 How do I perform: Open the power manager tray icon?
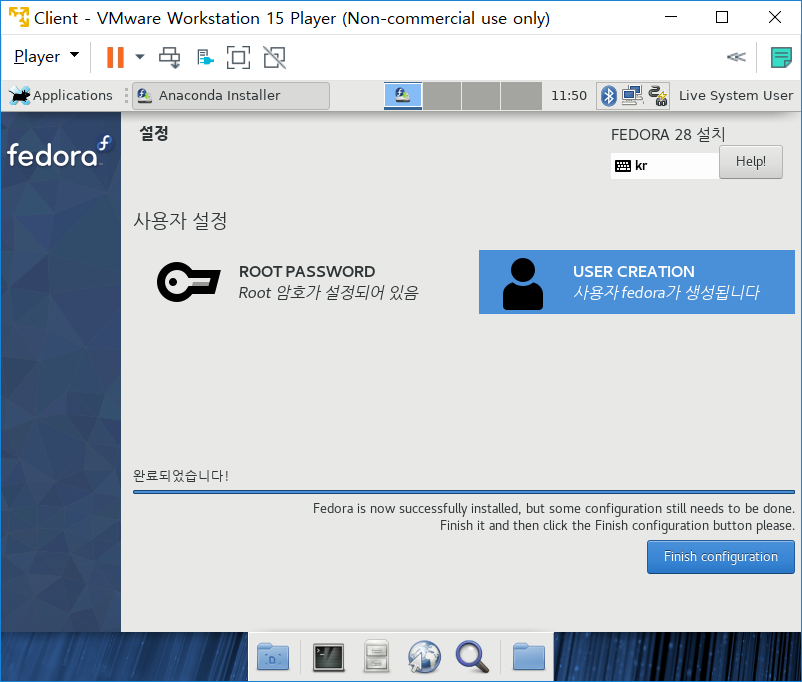[x=658, y=96]
